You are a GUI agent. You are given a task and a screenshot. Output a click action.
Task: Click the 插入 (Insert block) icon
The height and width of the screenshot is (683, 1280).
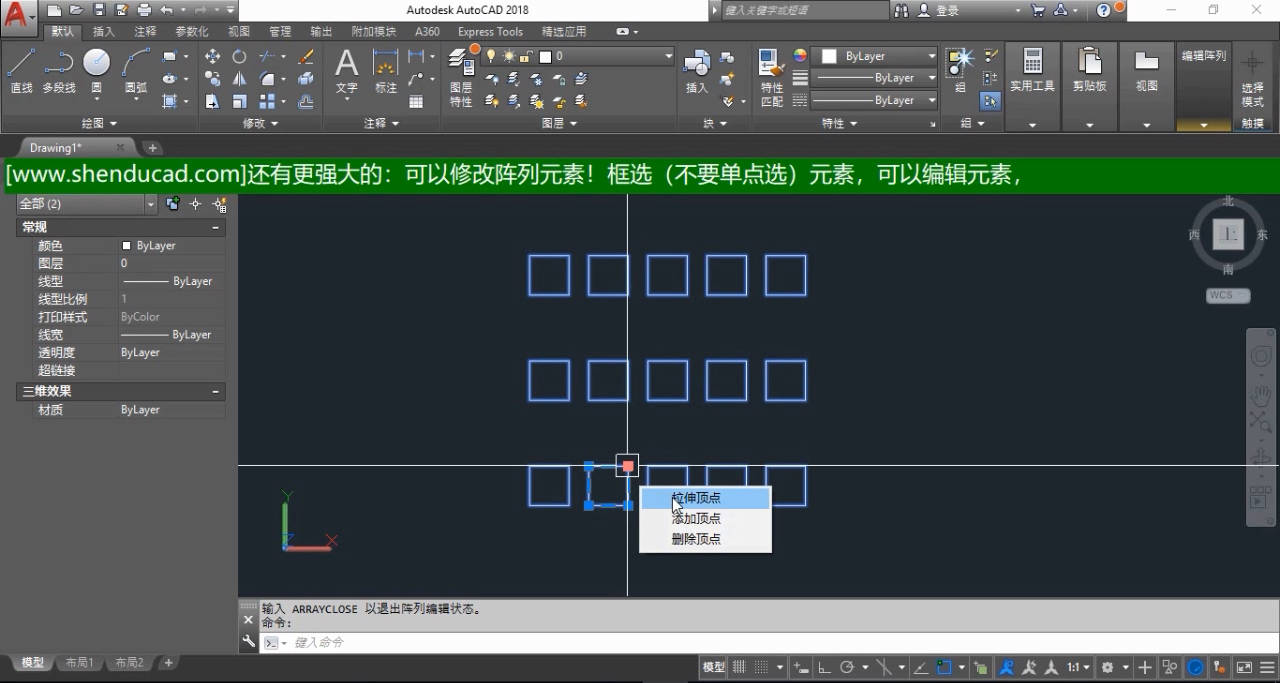tap(697, 70)
